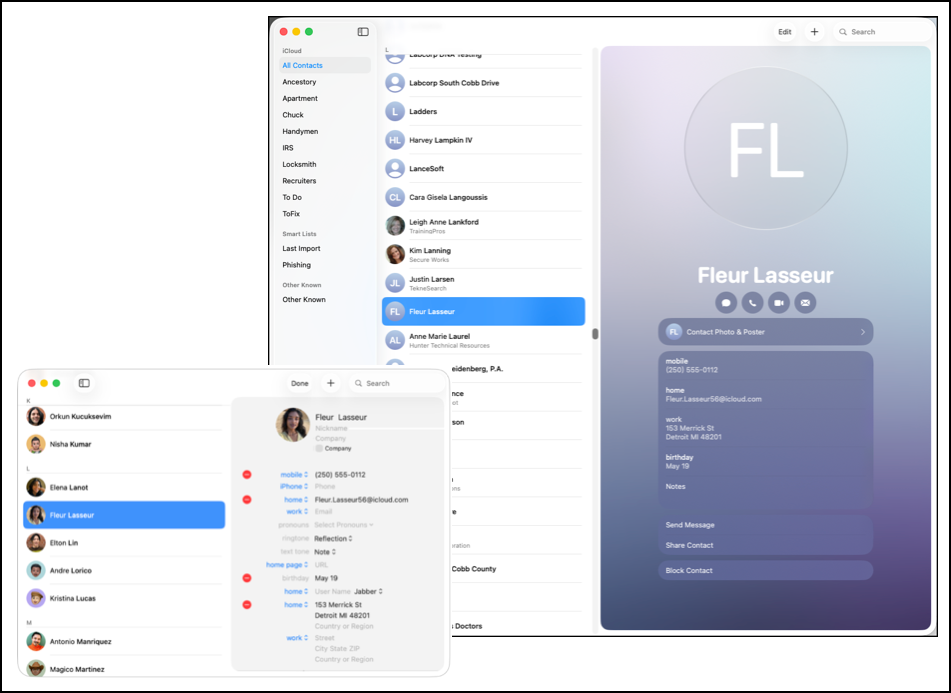Click the L avatar next to Ladders
The image size is (951, 693).
pos(395,112)
